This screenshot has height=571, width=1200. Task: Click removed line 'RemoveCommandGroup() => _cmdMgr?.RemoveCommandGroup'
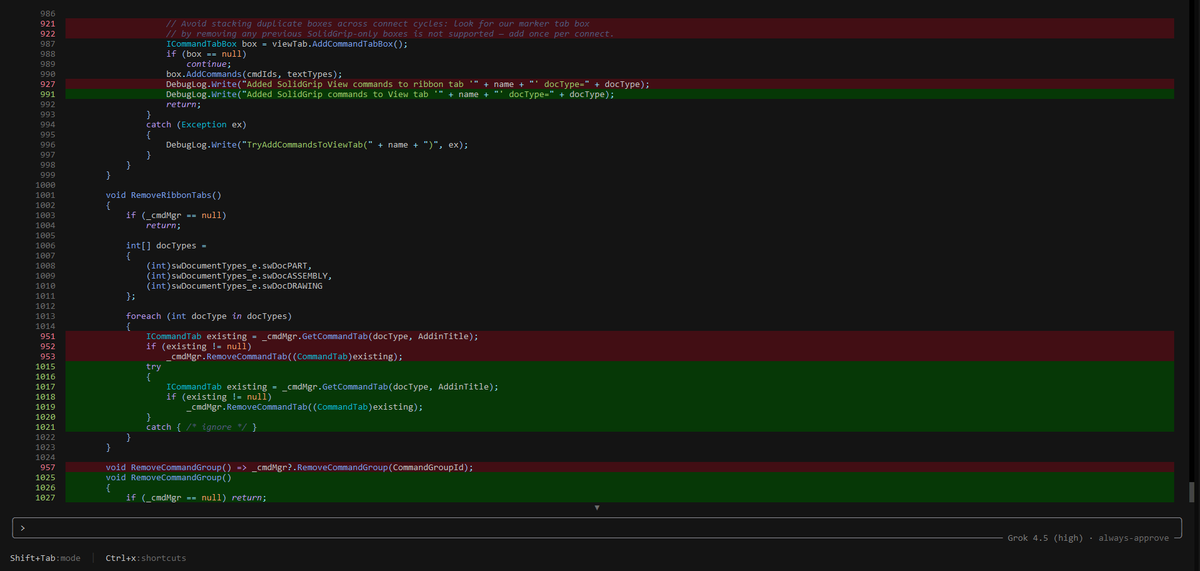coord(290,467)
